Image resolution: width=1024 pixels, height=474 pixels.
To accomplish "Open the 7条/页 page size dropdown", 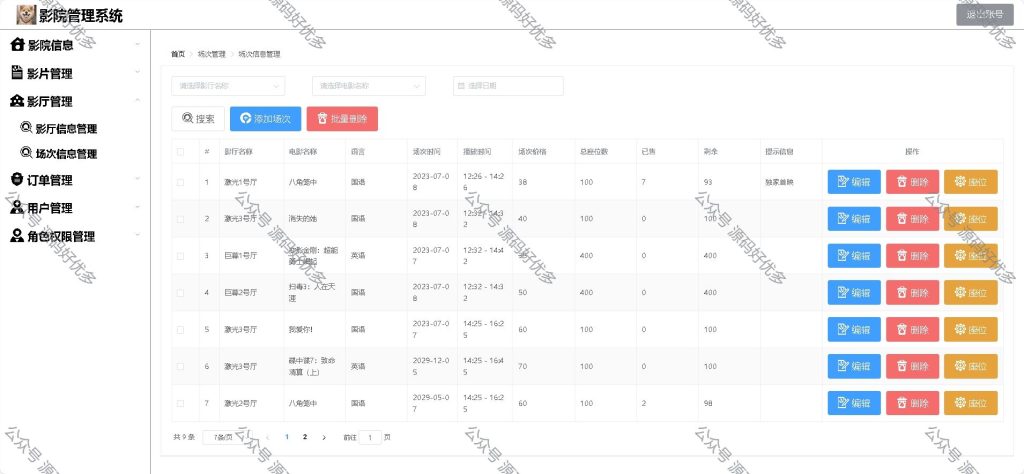I will pyautogui.click(x=227, y=437).
